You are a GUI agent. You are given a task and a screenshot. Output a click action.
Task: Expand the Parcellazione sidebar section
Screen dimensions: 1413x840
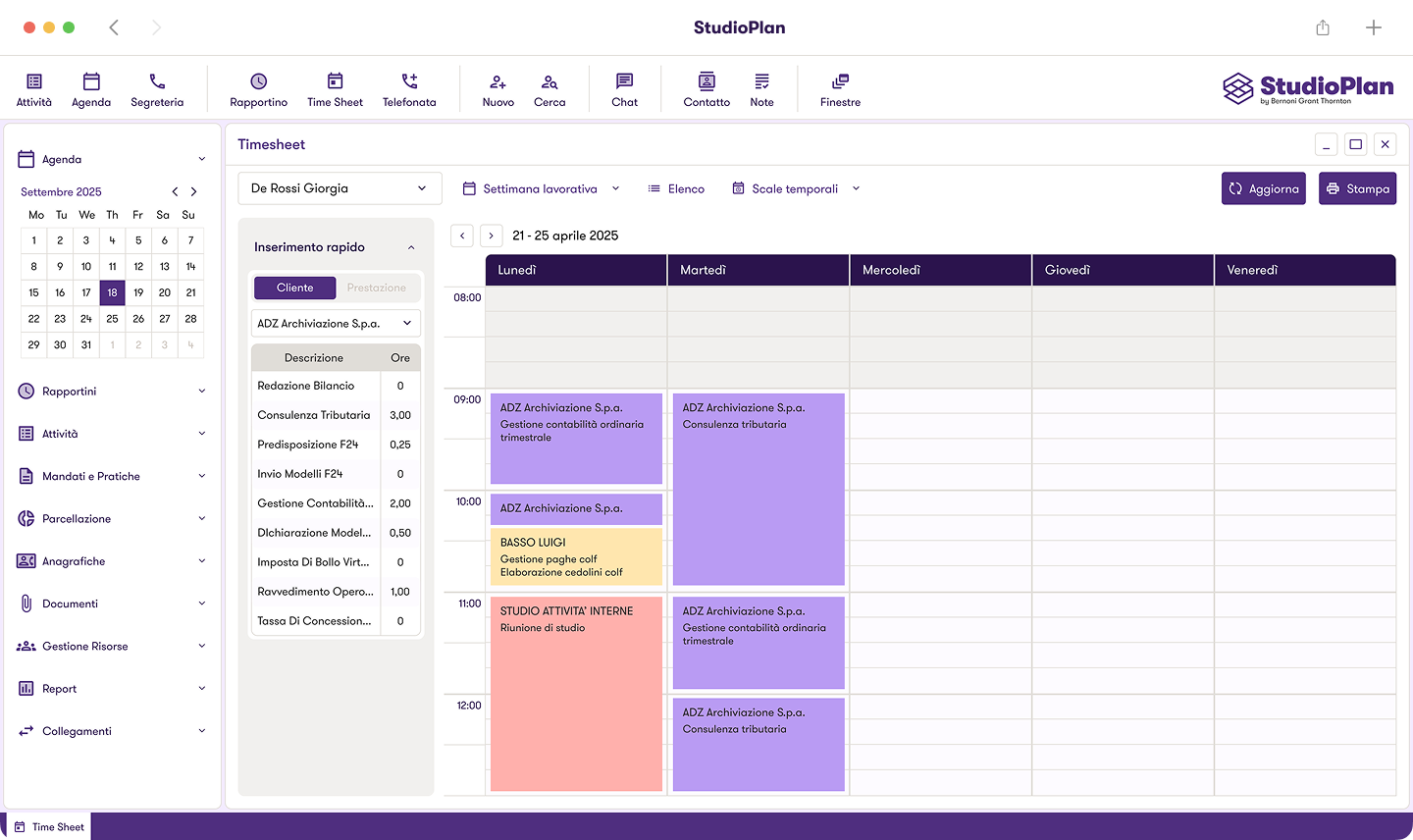[x=113, y=518]
